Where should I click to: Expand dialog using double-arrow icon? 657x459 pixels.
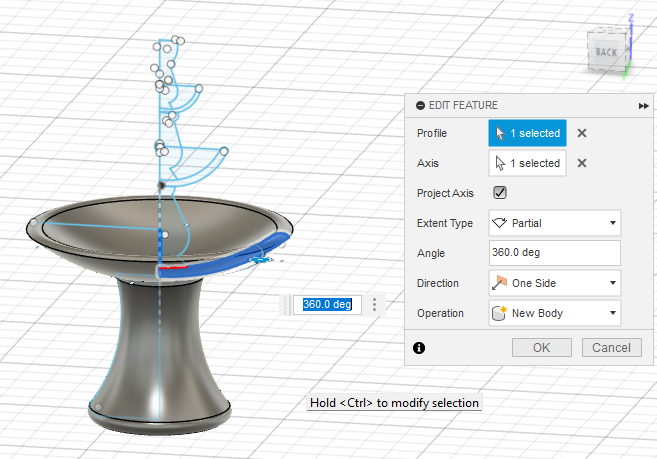coord(643,106)
